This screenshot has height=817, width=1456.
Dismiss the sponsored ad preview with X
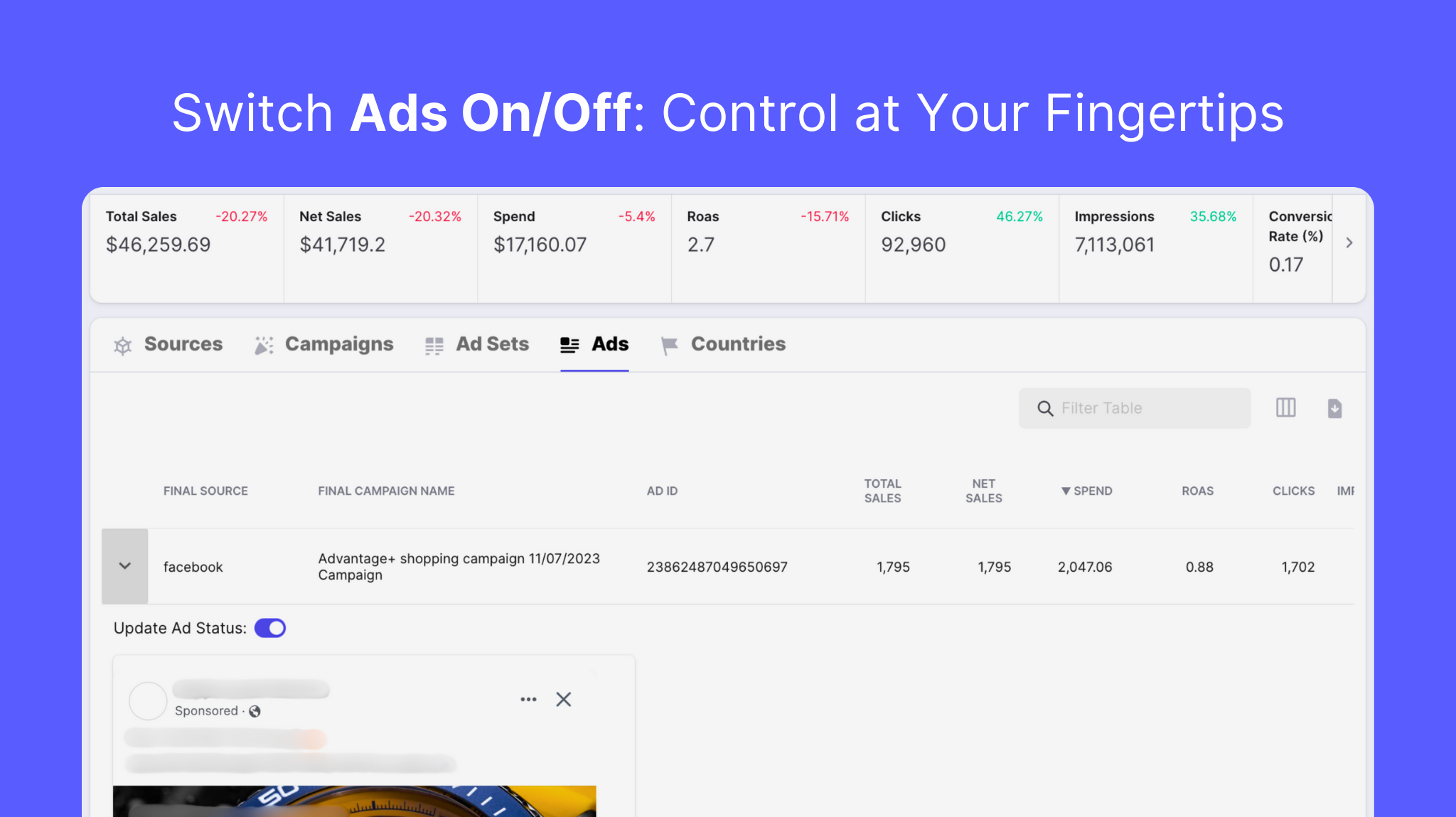pos(564,700)
